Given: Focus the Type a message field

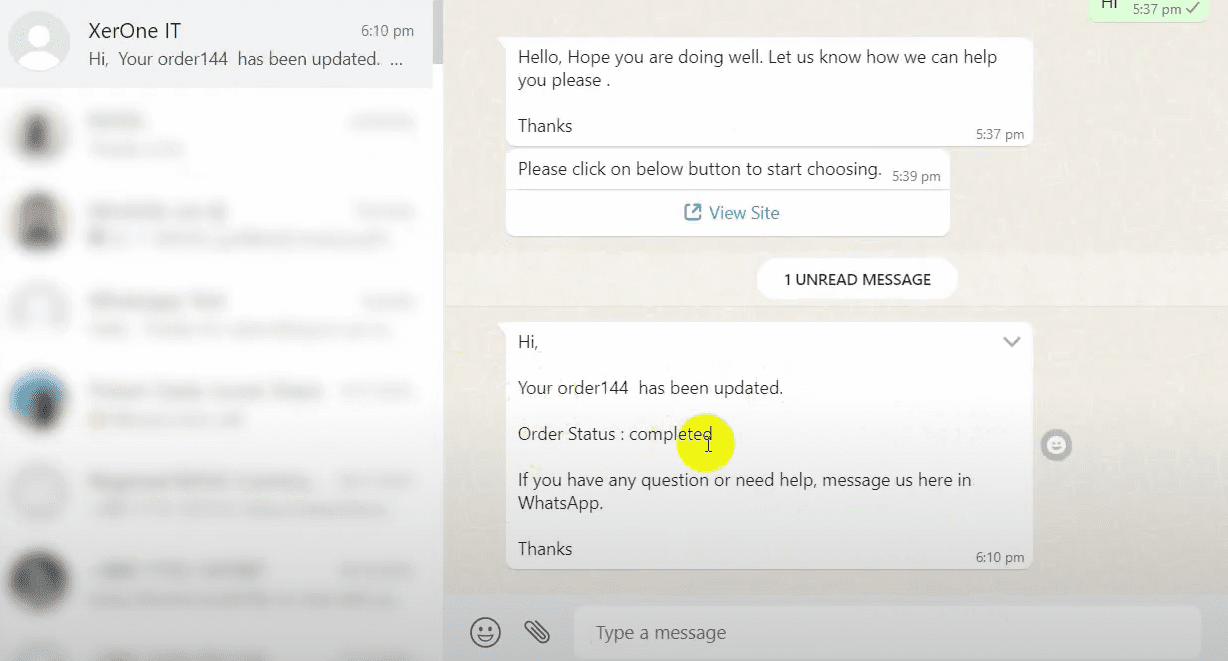Looking at the screenshot, I should pyautogui.click(x=885, y=633).
